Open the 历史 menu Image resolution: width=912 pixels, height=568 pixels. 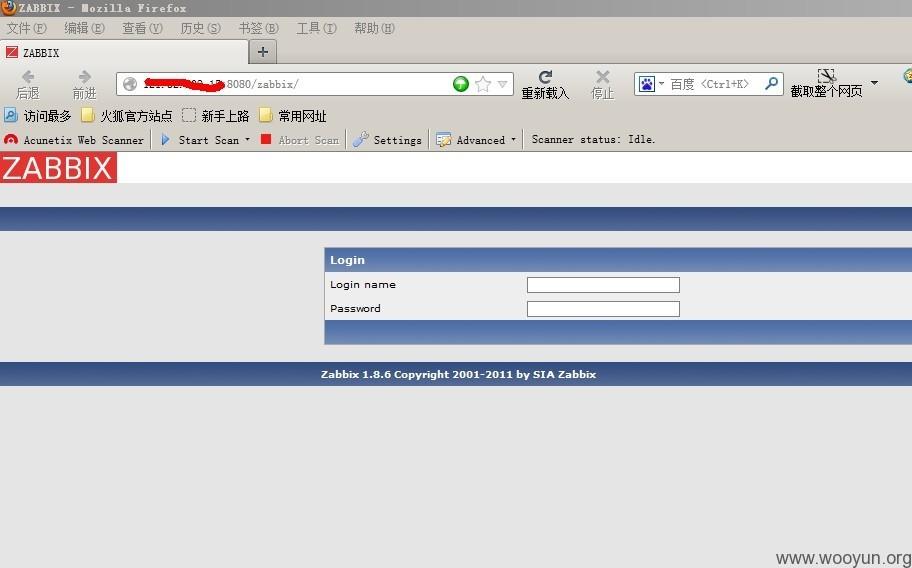coord(200,28)
